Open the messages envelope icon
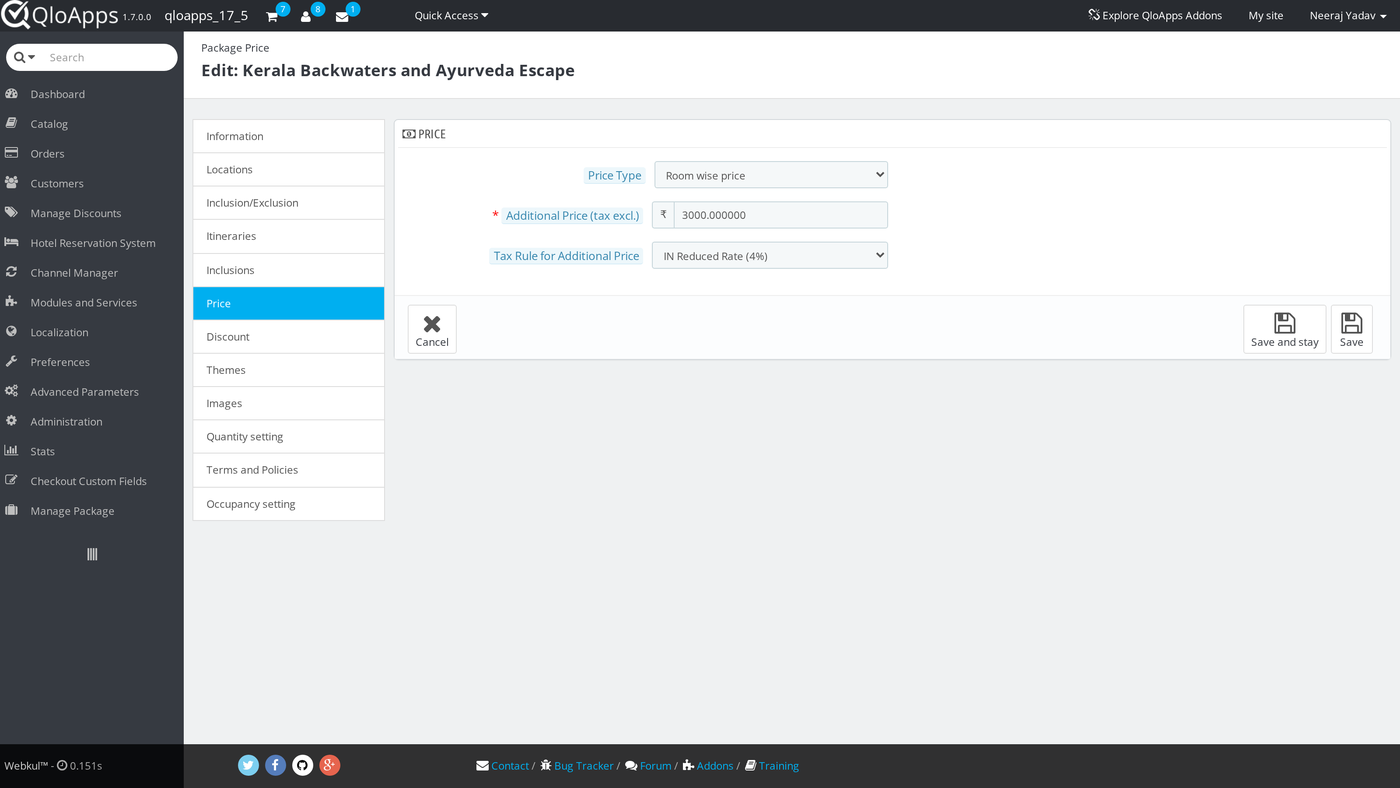This screenshot has height=788, width=1400. click(x=342, y=16)
